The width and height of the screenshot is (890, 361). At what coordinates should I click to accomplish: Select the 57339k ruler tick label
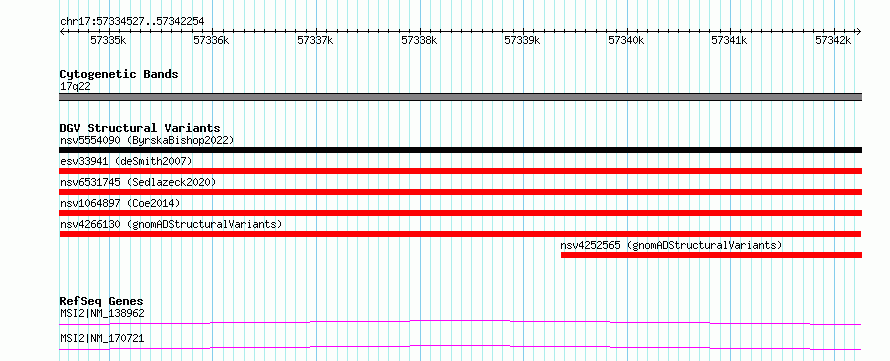(x=522, y=40)
